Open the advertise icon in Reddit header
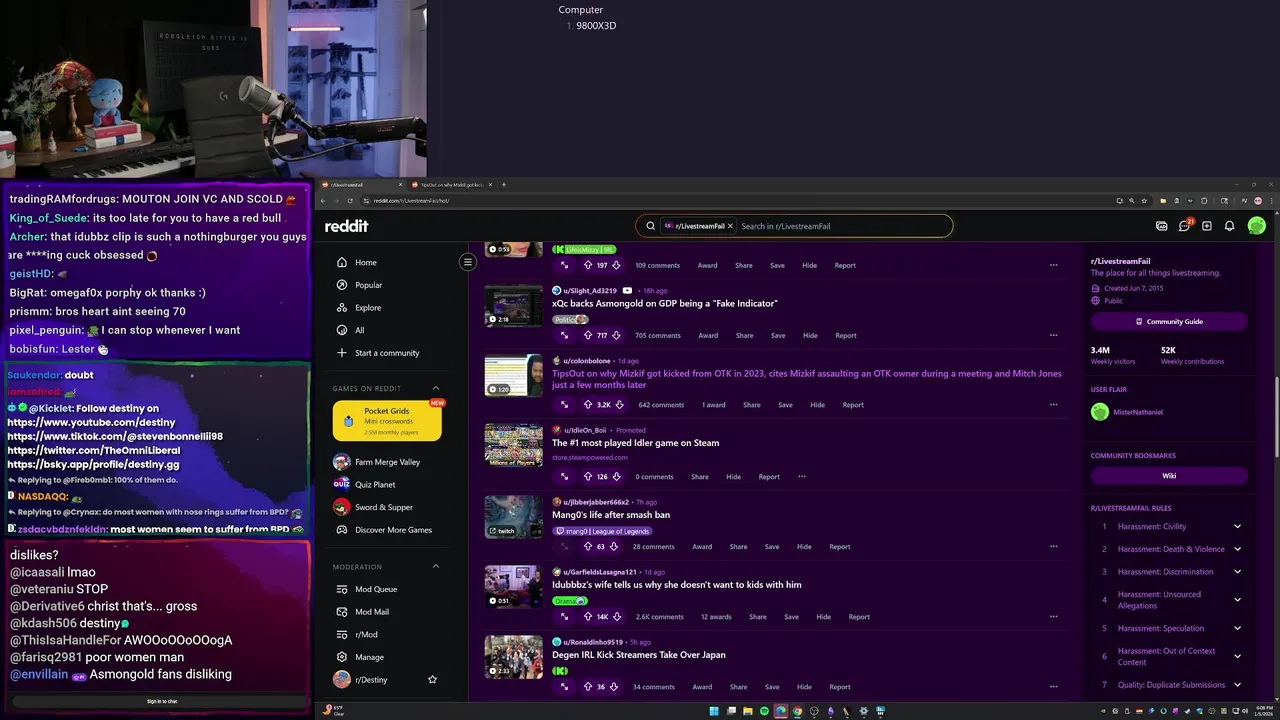 pyautogui.click(x=1161, y=226)
